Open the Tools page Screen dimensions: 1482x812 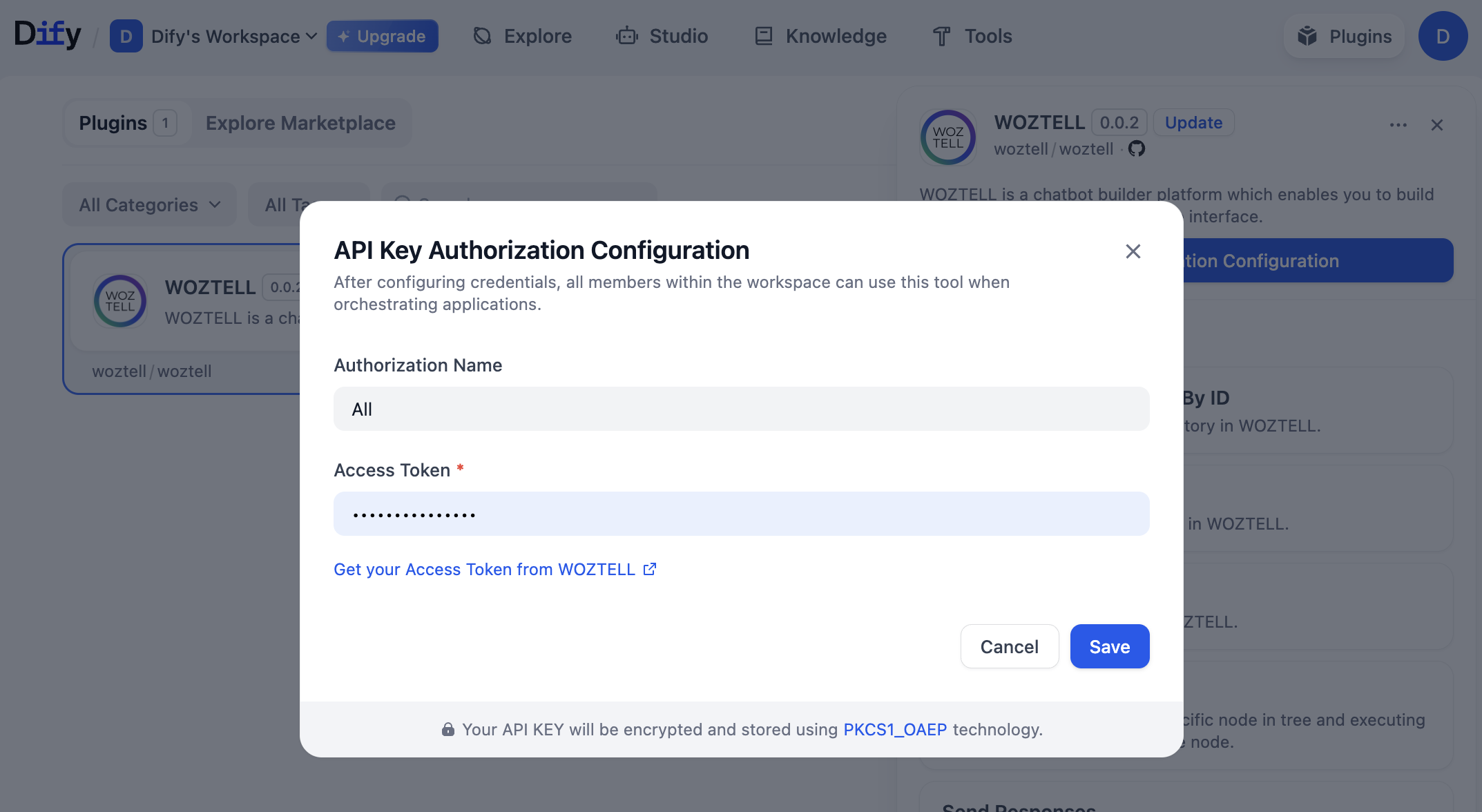[972, 36]
